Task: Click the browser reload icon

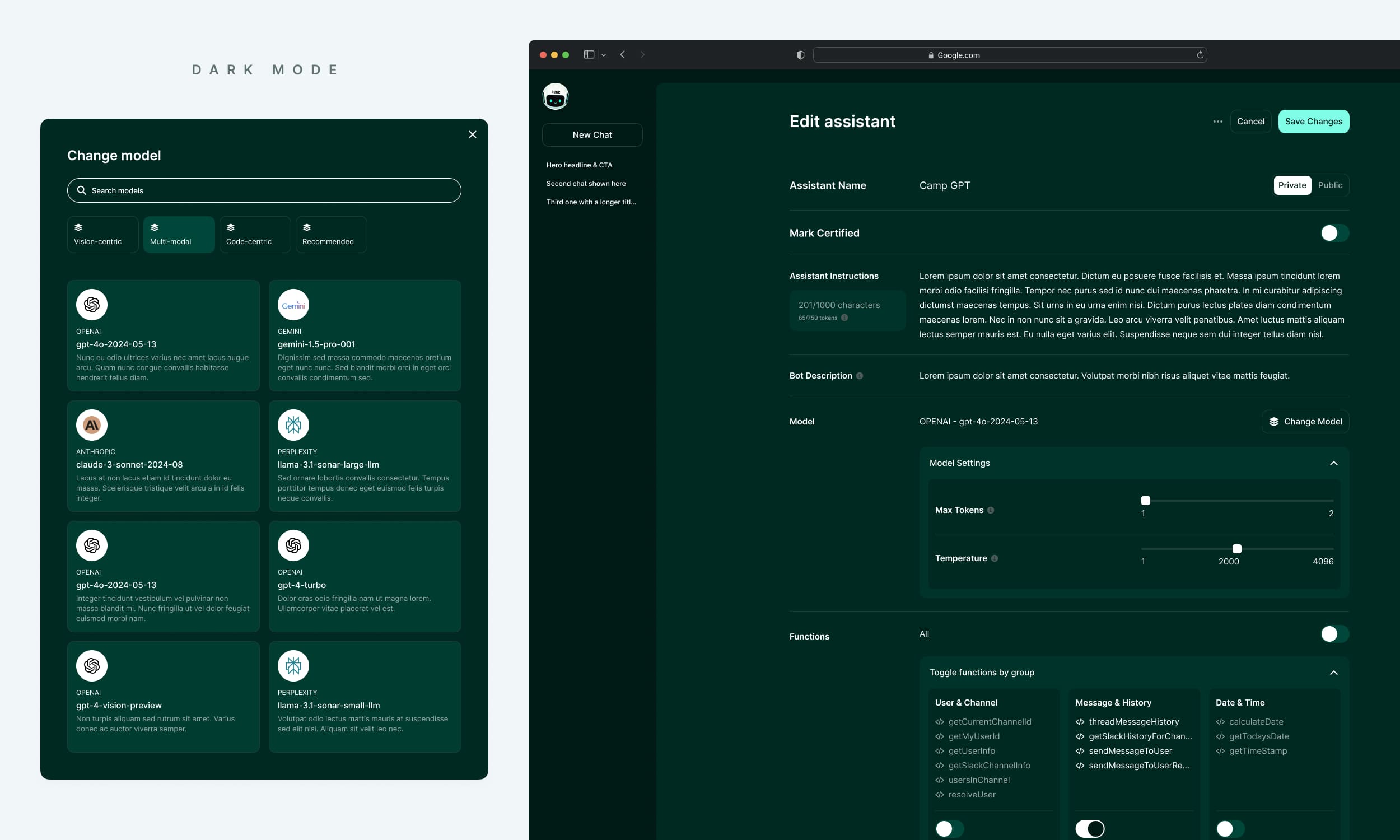Action: (1200, 55)
